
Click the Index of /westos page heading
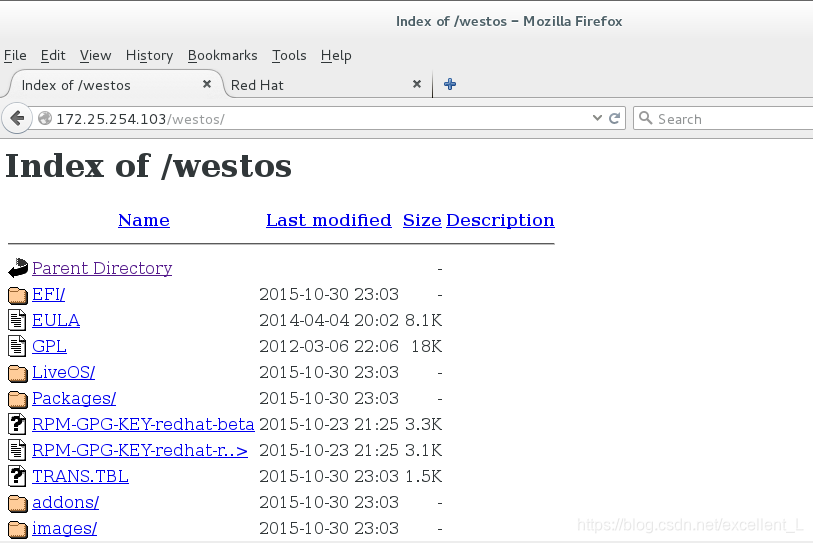[x=148, y=166]
